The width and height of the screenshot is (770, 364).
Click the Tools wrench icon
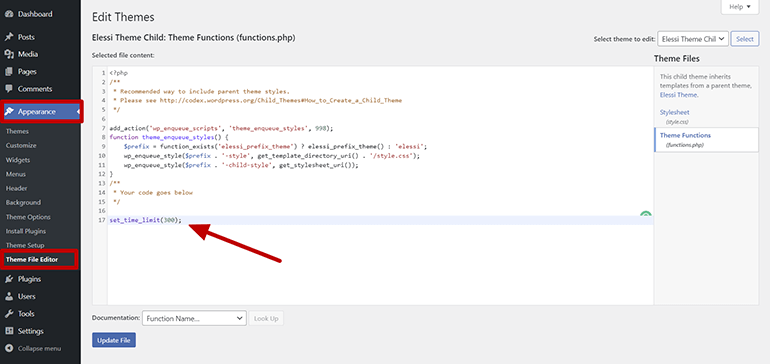tap(9, 313)
